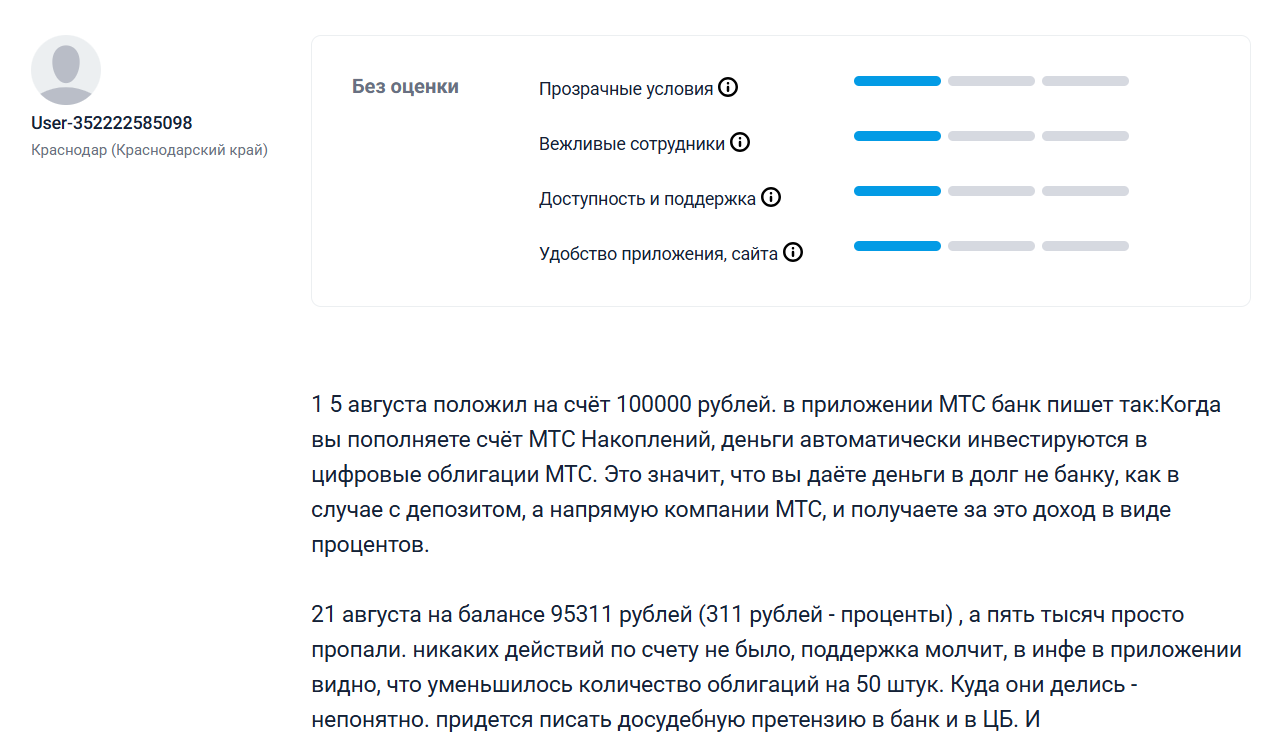Click the Удобство приложения, сайта label
Screen dimensions: 1267x743
(x=658, y=254)
